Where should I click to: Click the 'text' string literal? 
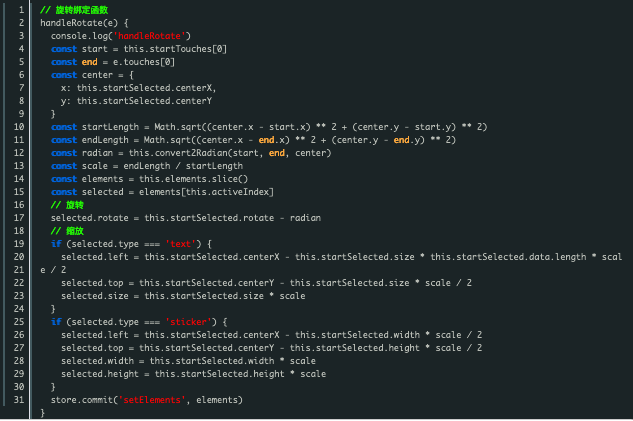pos(180,244)
